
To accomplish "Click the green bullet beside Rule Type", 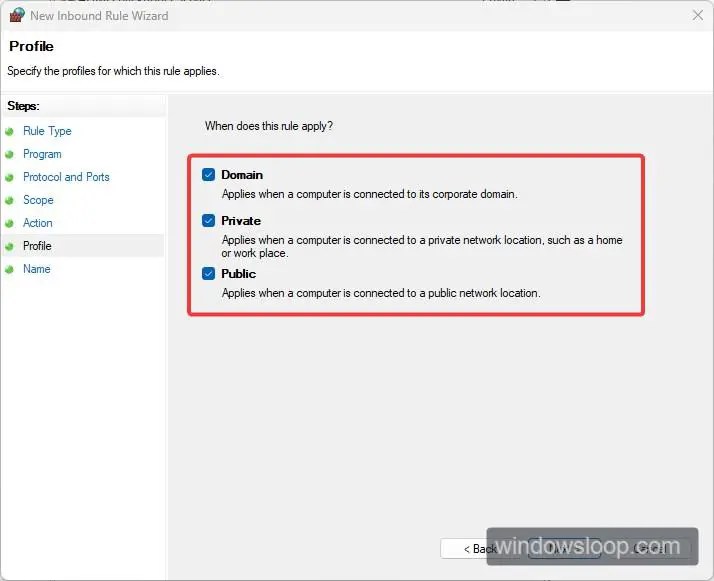I will tap(10, 131).
